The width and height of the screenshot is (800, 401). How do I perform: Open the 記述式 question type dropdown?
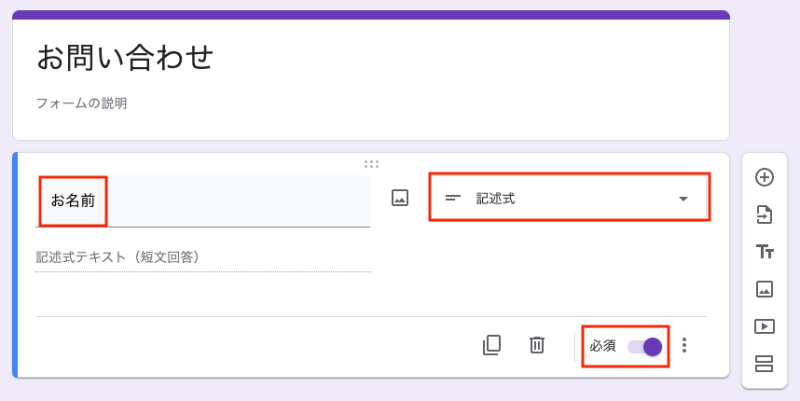pyautogui.click(x=568, y=198)
